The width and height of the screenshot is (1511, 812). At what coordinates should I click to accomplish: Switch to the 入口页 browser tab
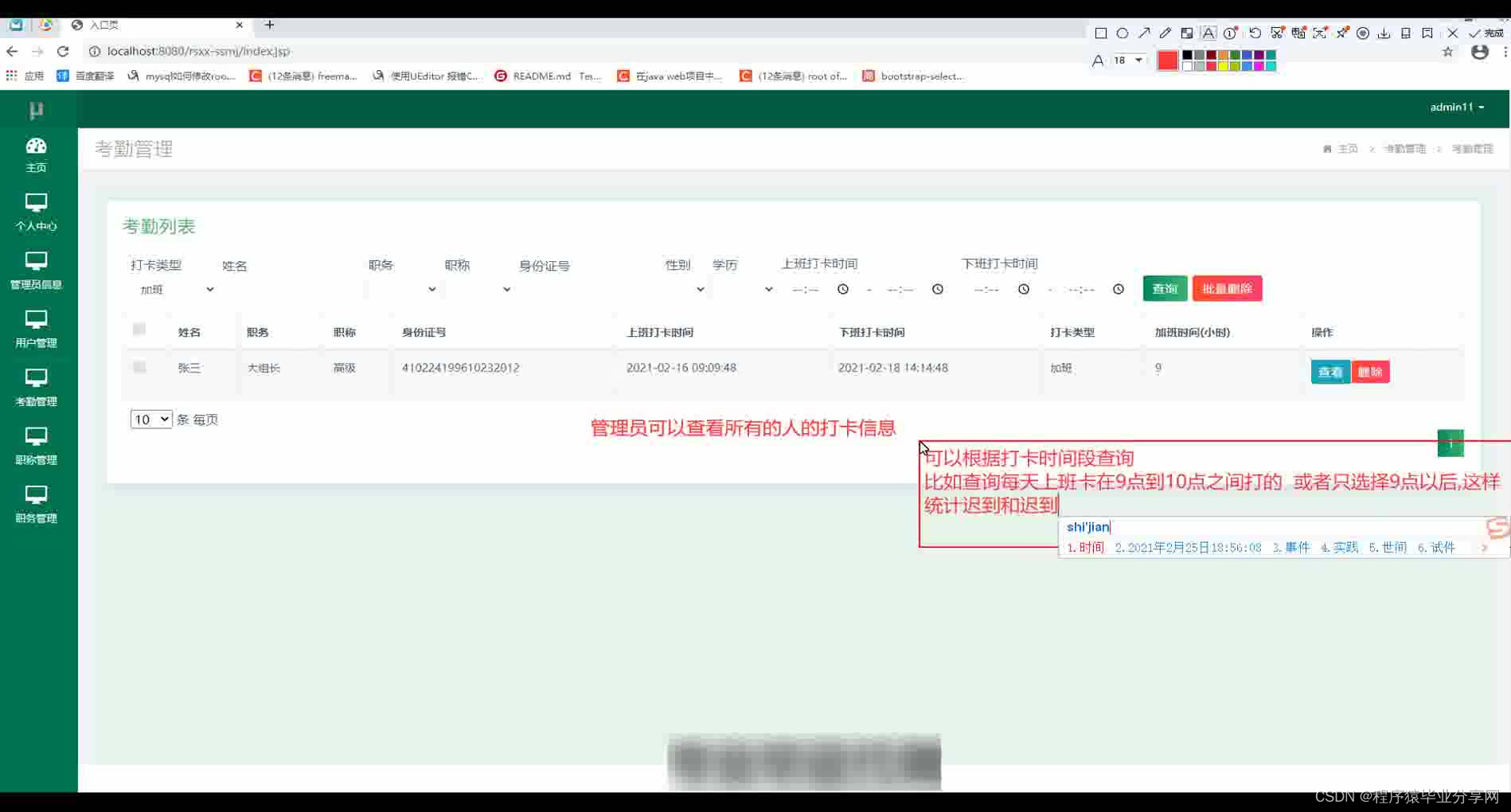click(x=158, y=25)
